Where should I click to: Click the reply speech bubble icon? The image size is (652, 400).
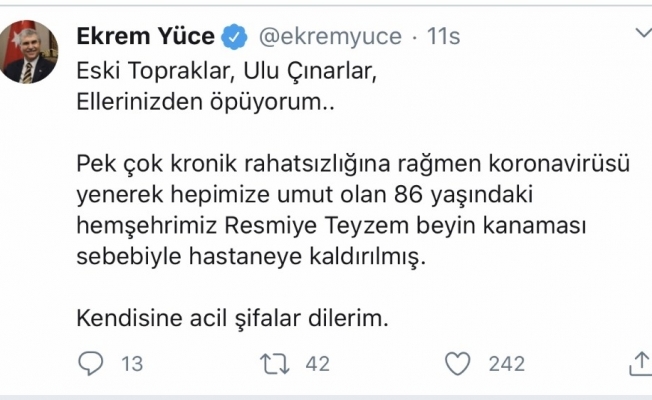(x=91, y=364)
